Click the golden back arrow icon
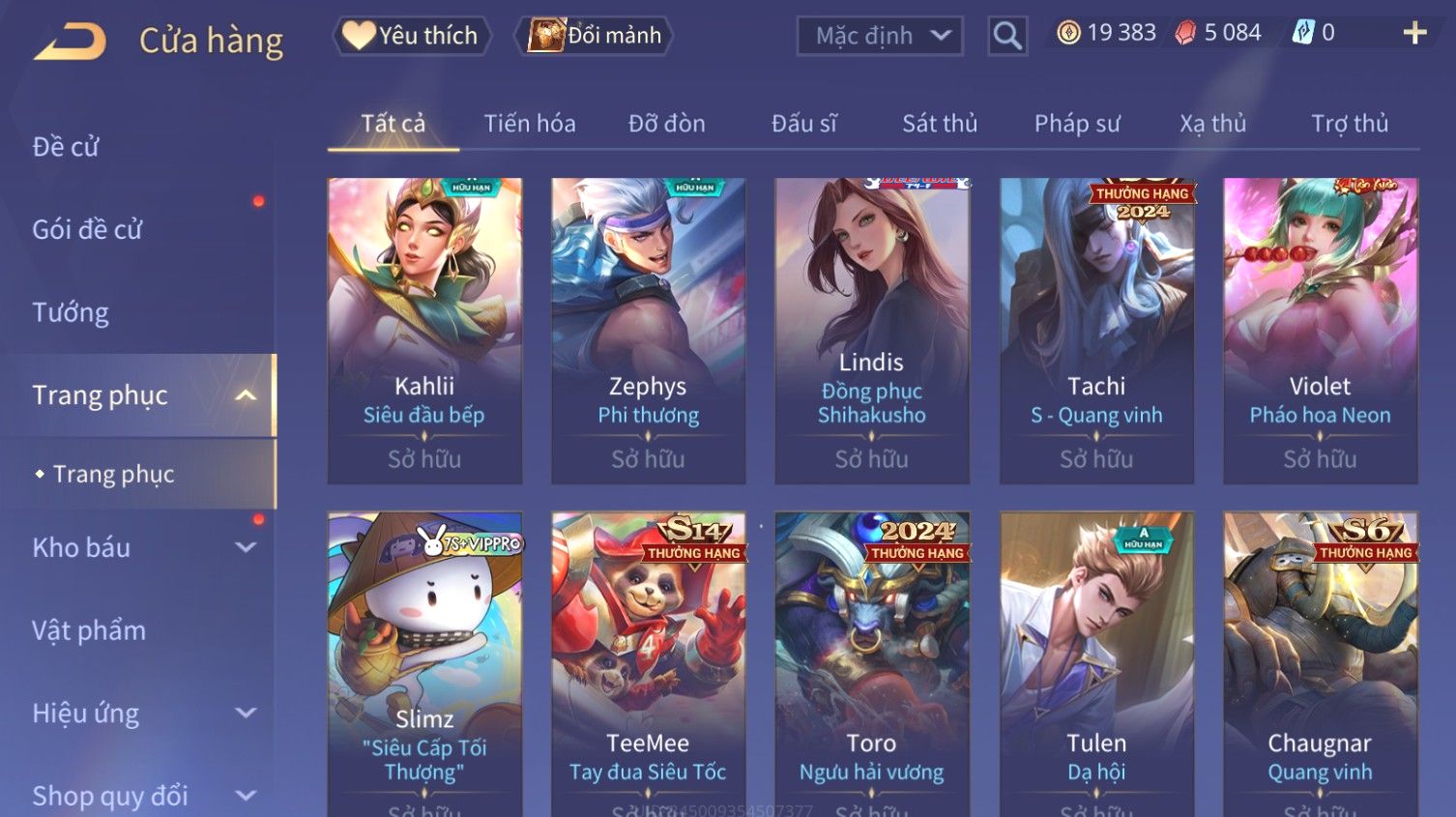The width and height of the screenshot is (1456, 817). pyautogui.click(x=70, y=42)
